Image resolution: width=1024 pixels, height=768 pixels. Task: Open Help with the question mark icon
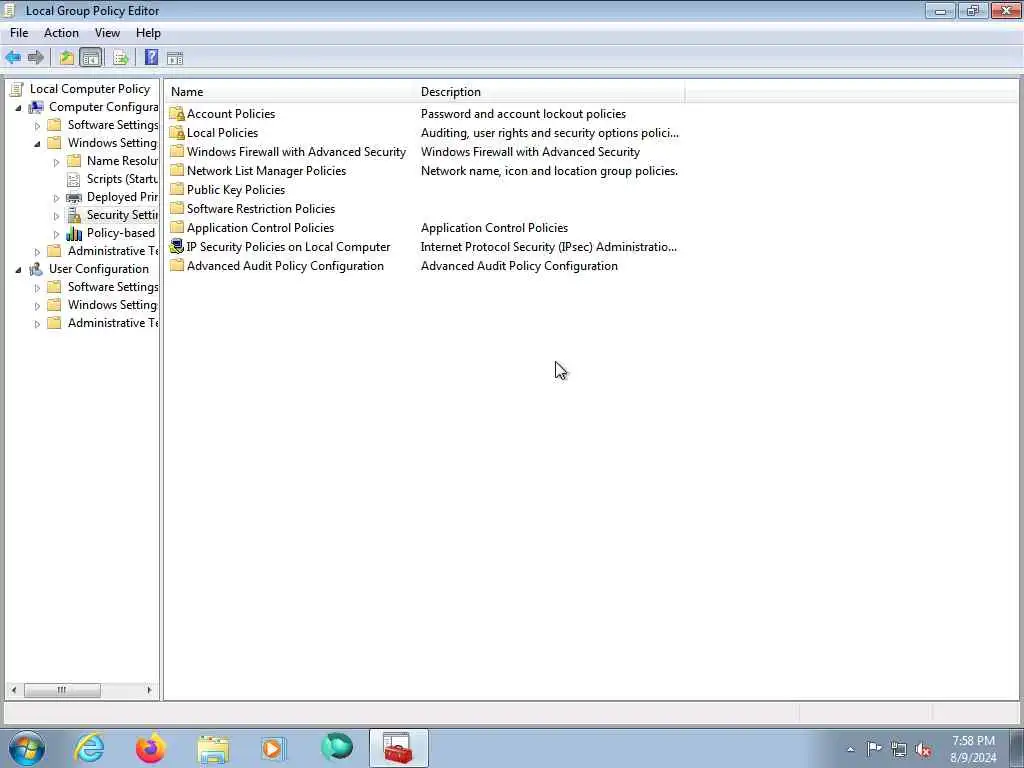pos(151,57)
